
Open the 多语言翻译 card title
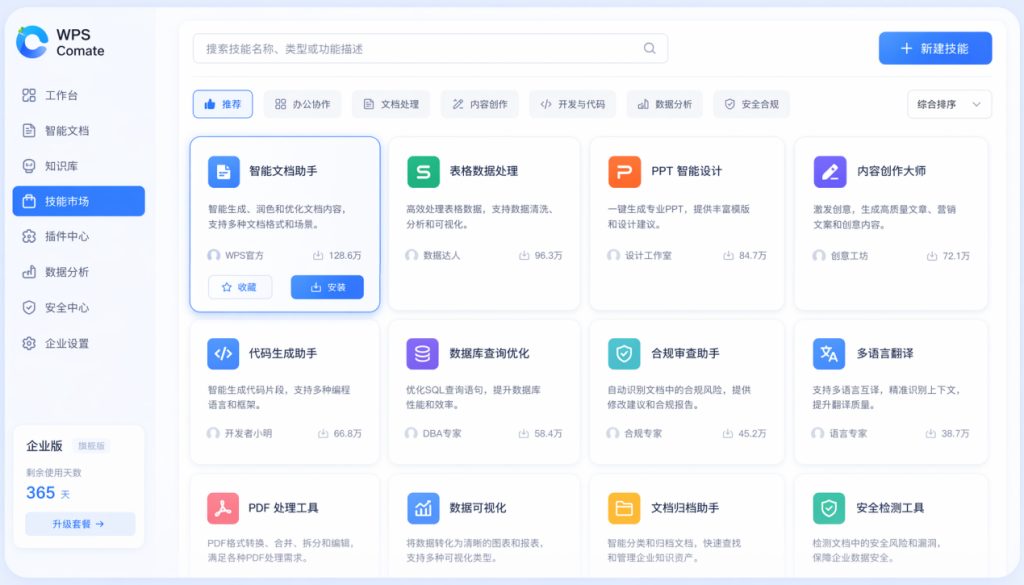[885, 353]
